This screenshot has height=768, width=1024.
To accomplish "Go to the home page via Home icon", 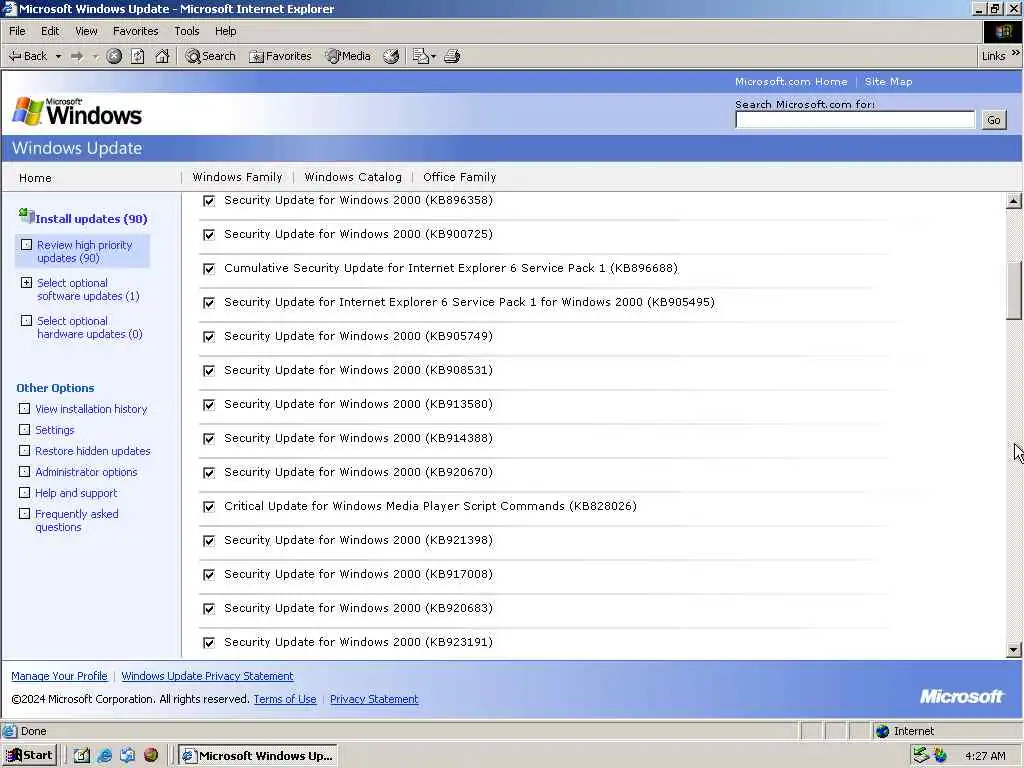I will (x=162, y=56).
